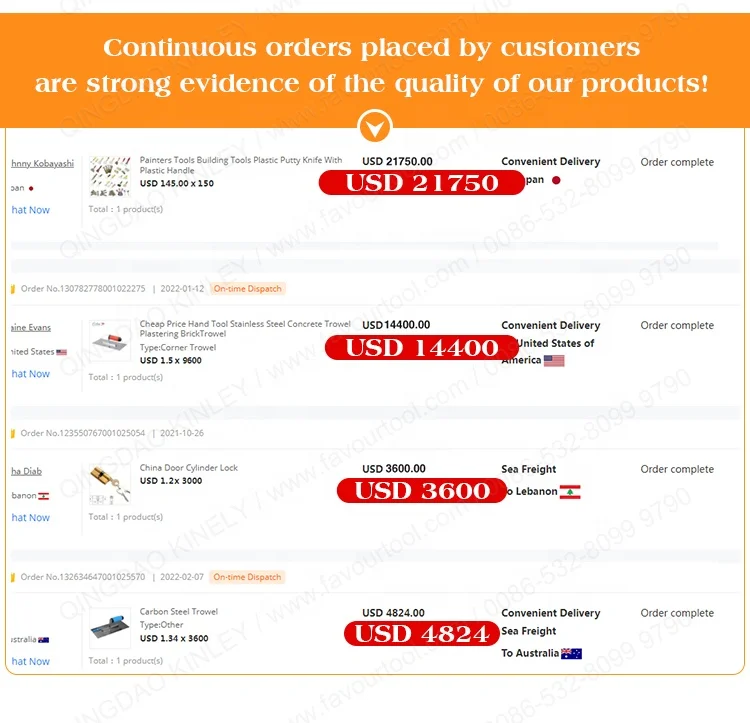Click the United States flag under Convenient Delivery

[554, 361]
